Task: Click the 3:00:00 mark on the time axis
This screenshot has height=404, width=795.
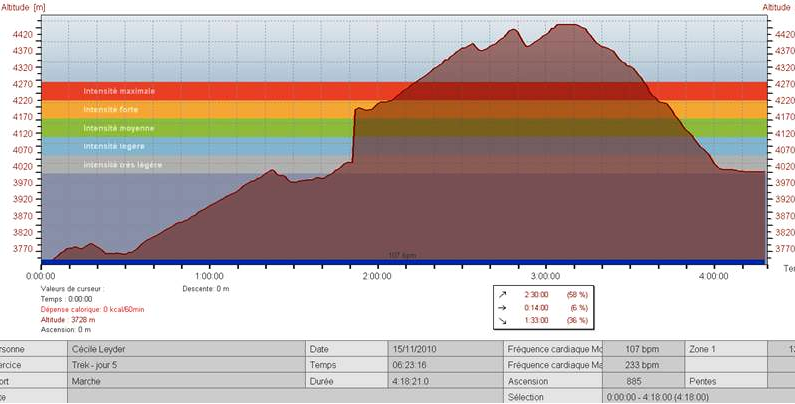Action: tap(545, 275)
